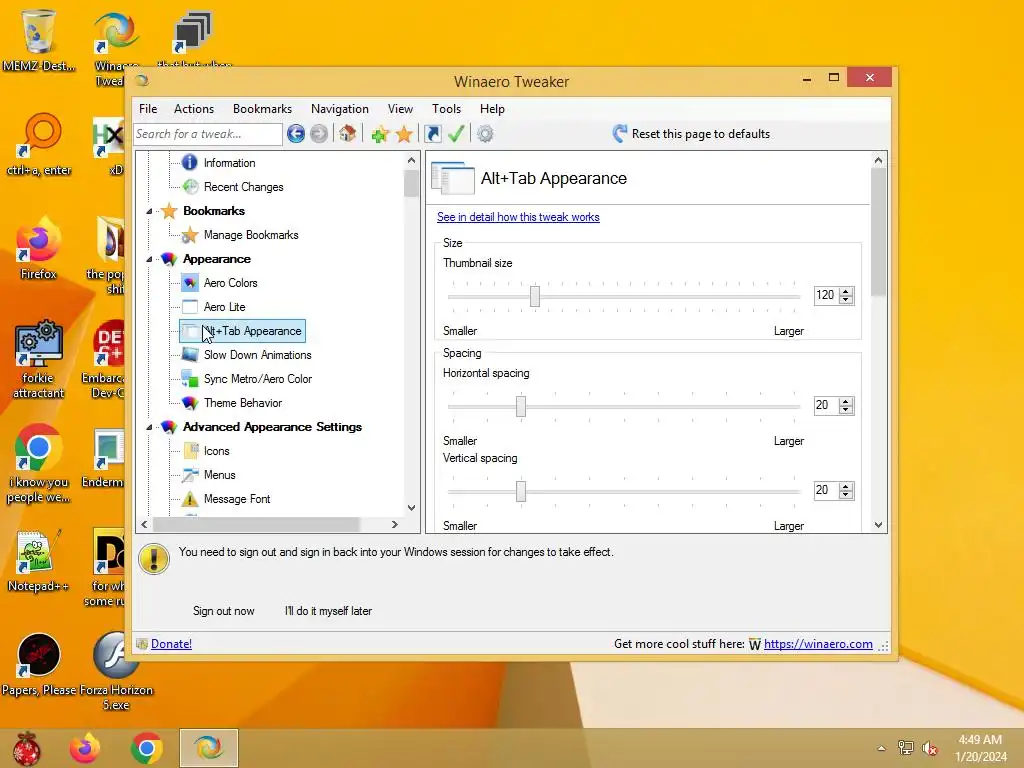Click the shortcut arrow toolbar icon

[432, 134]
